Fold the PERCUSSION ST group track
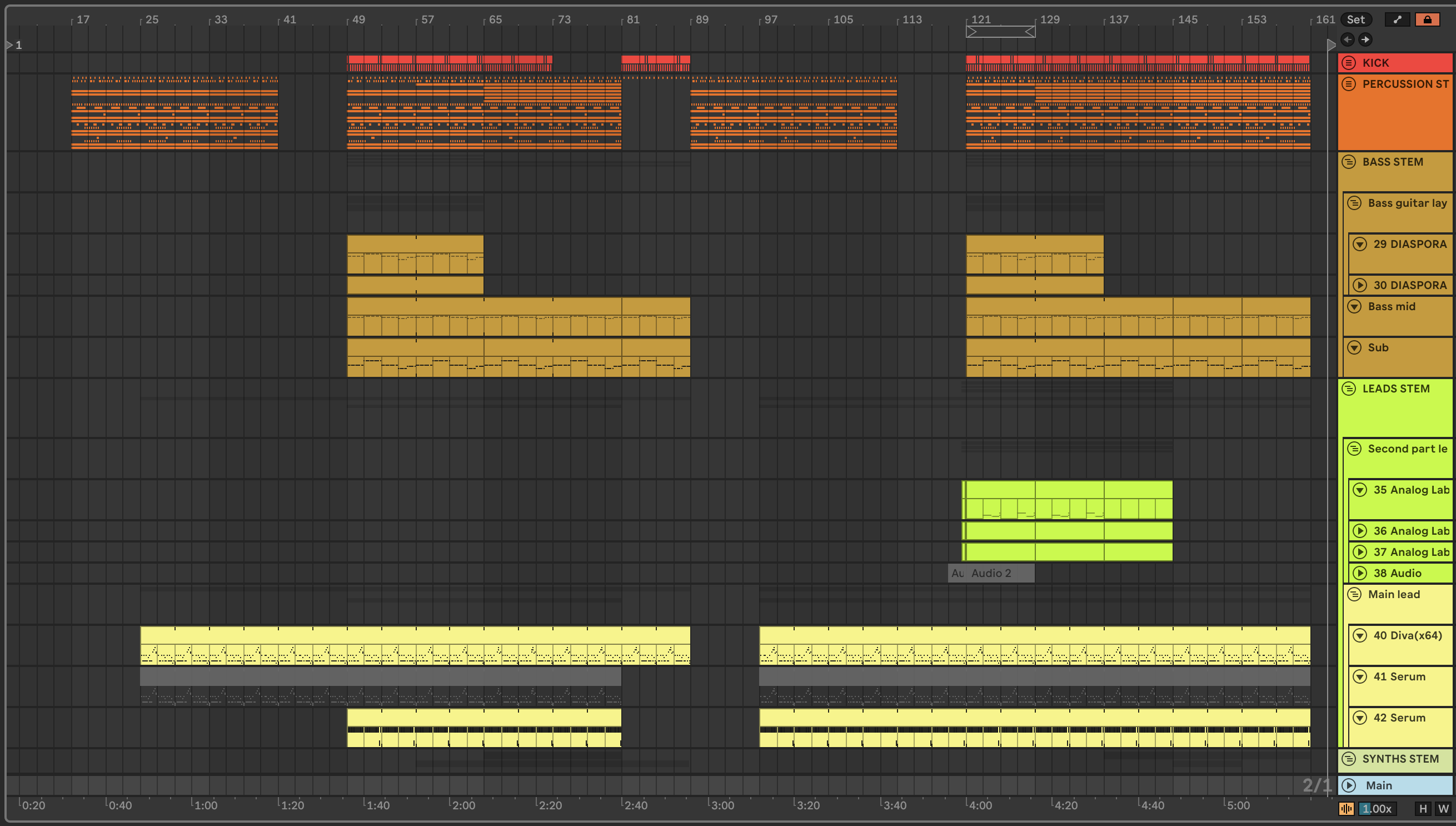This screenshot has width=1456, height=826. coord(1349,84)
